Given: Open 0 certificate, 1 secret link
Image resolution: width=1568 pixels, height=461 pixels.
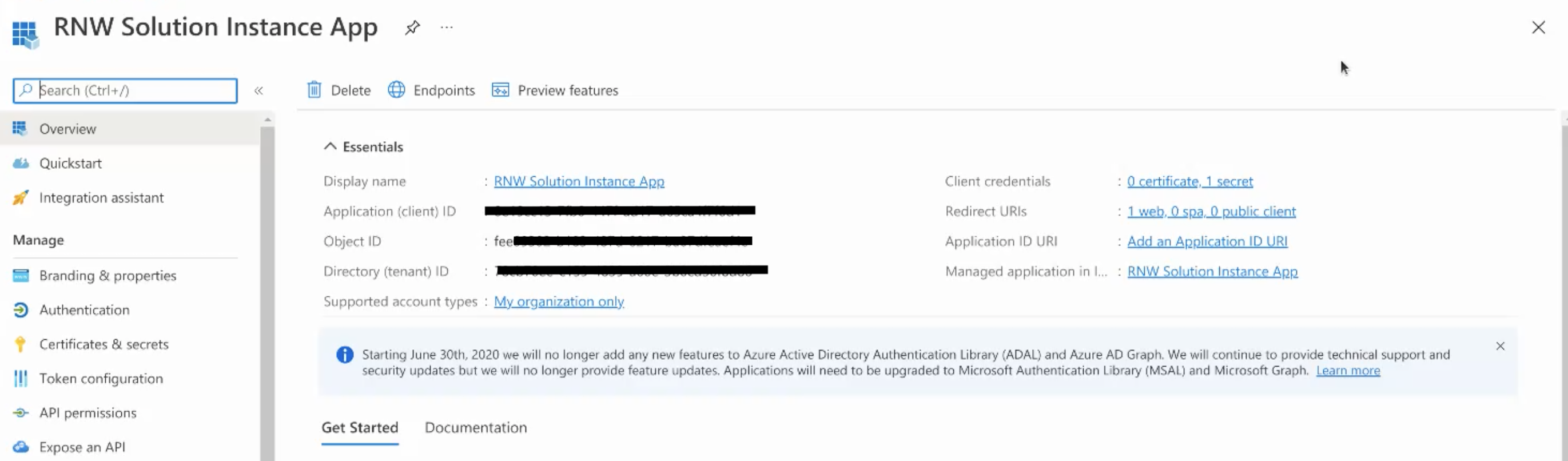Looking at the screenshot, I should pos(1190,181).
